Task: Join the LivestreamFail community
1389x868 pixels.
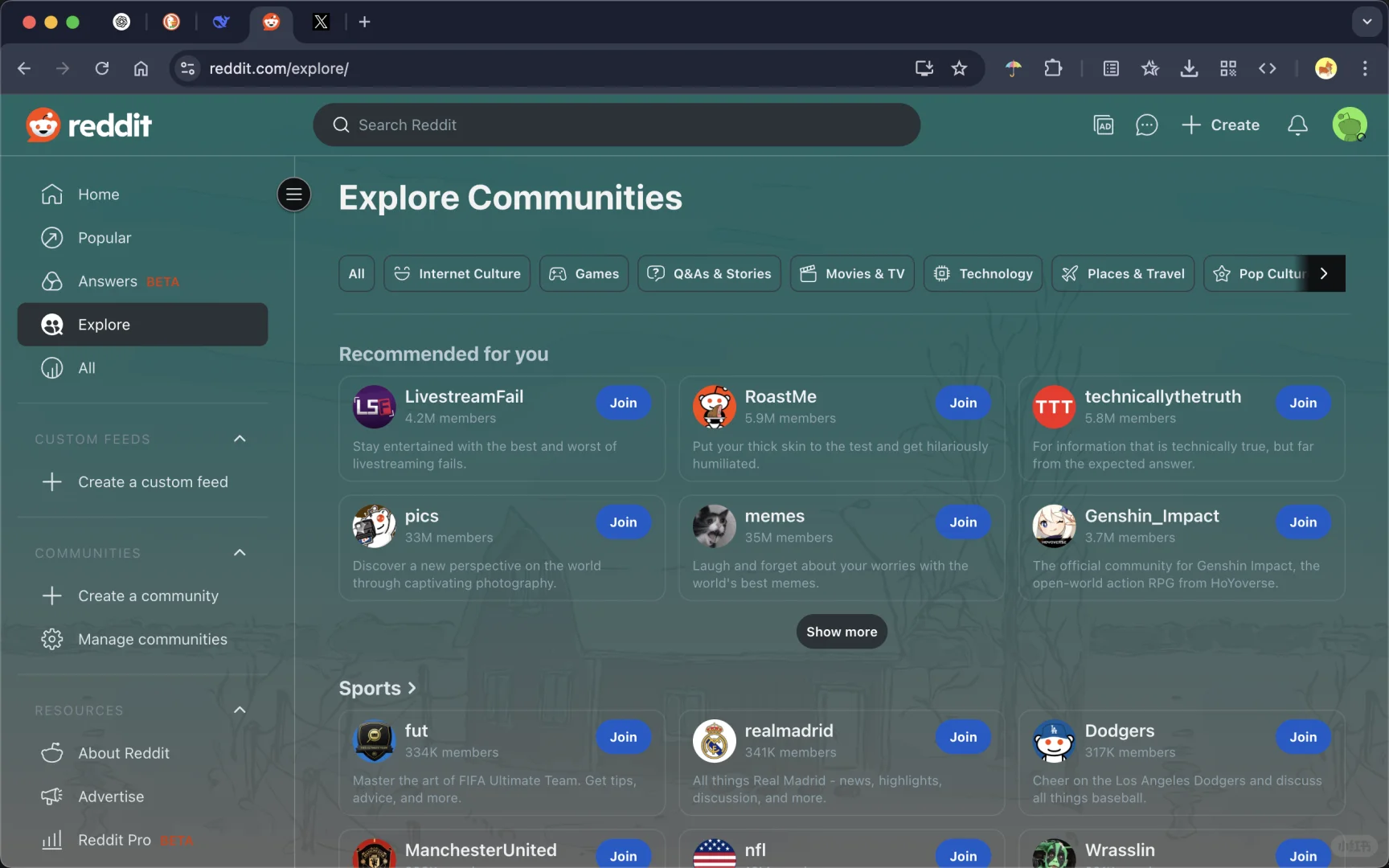Action: click(x=623, y=403)
